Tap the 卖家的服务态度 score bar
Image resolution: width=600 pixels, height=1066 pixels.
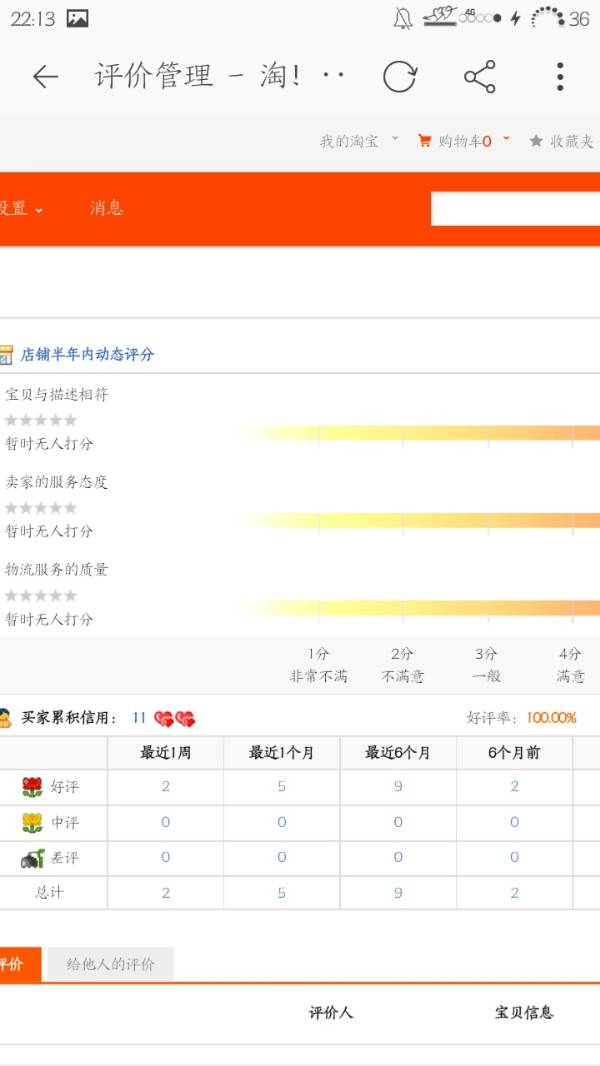[x=421, y=521]
